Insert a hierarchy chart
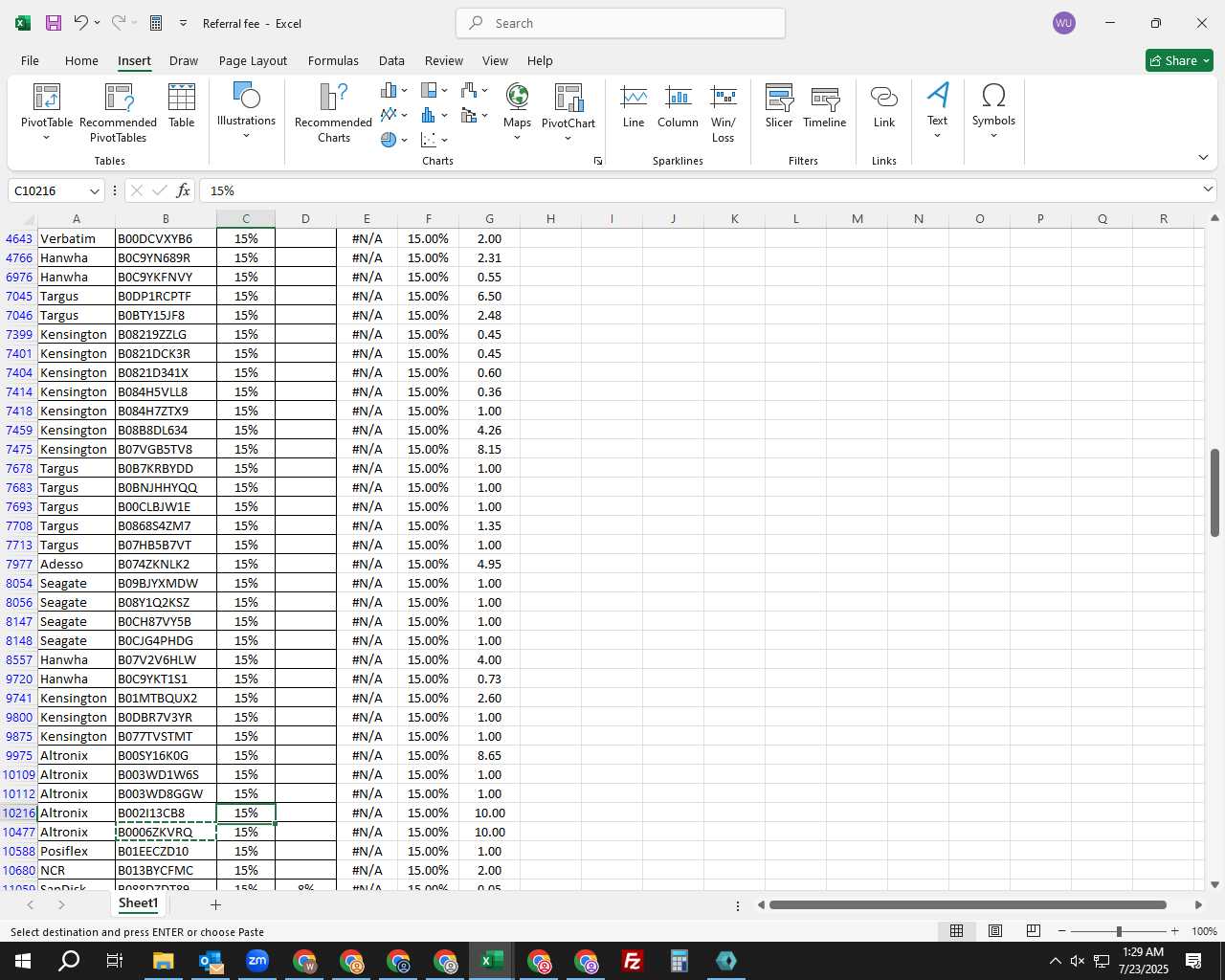 tap(434, 91)
